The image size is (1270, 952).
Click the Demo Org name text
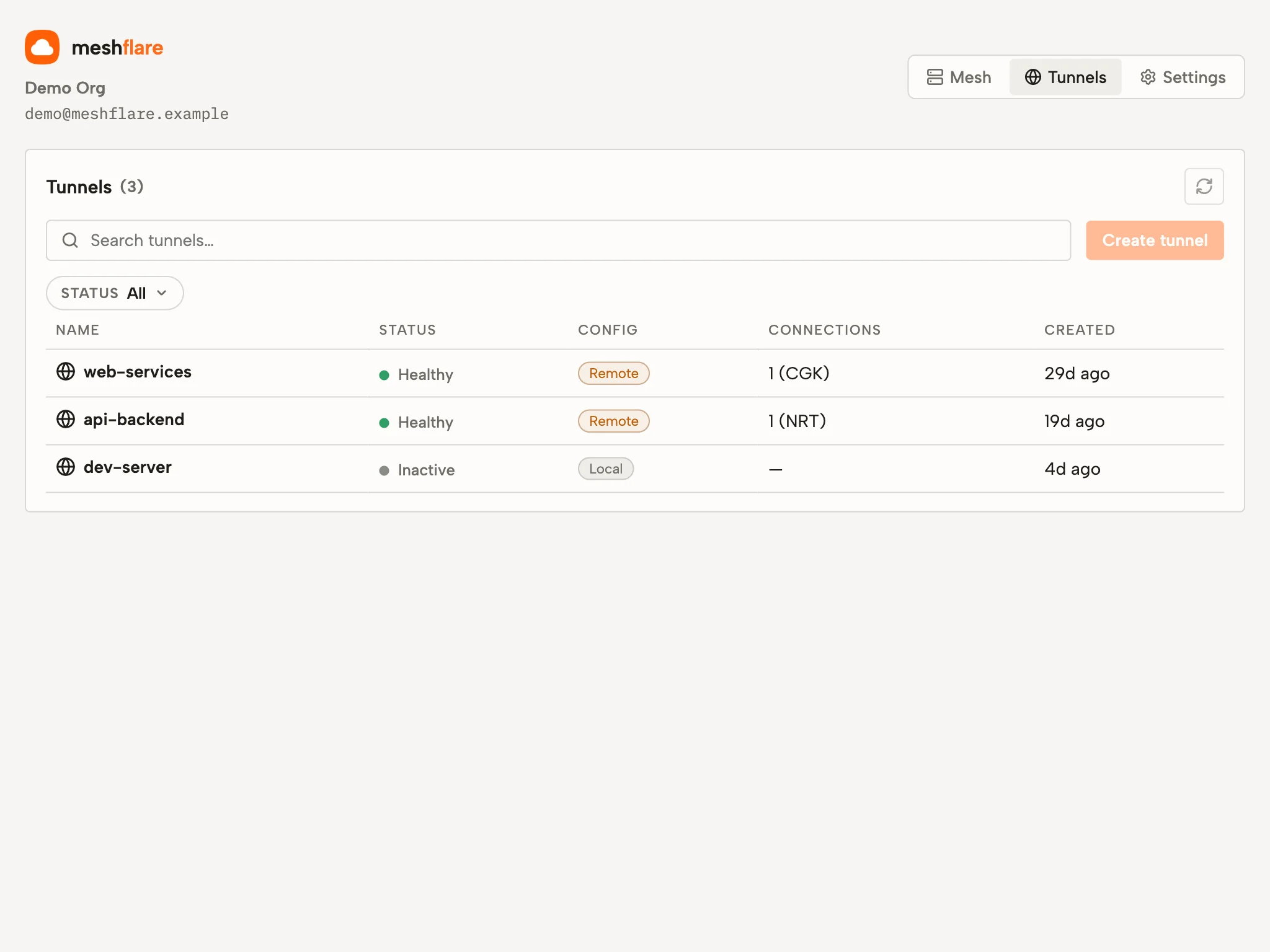point(65,88)
